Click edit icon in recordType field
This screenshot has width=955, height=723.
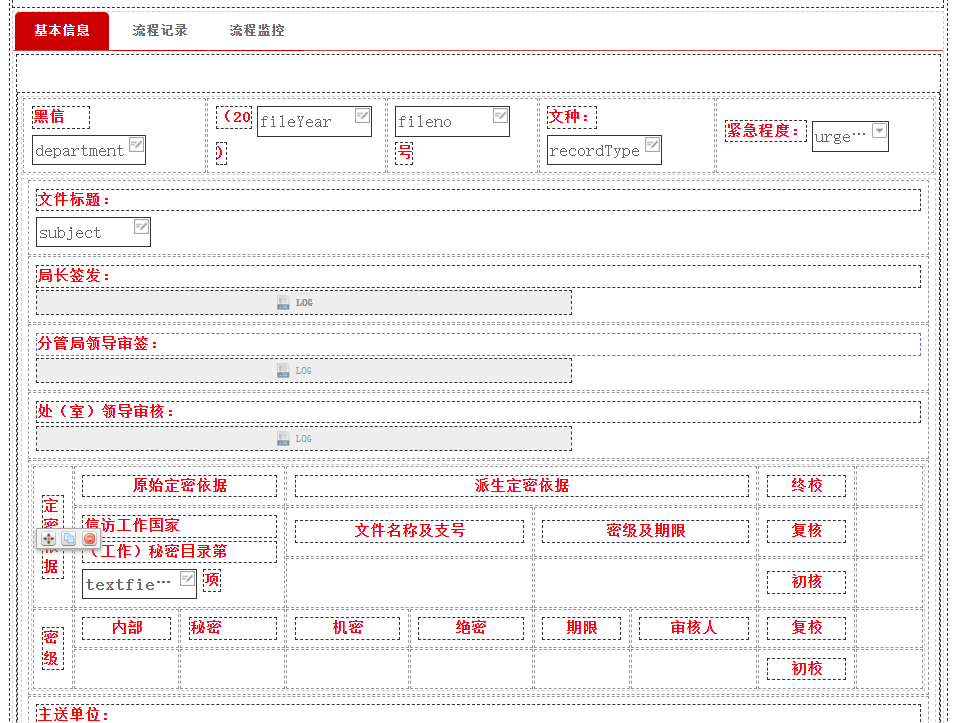pyautogui.click(x=652, y=145)
